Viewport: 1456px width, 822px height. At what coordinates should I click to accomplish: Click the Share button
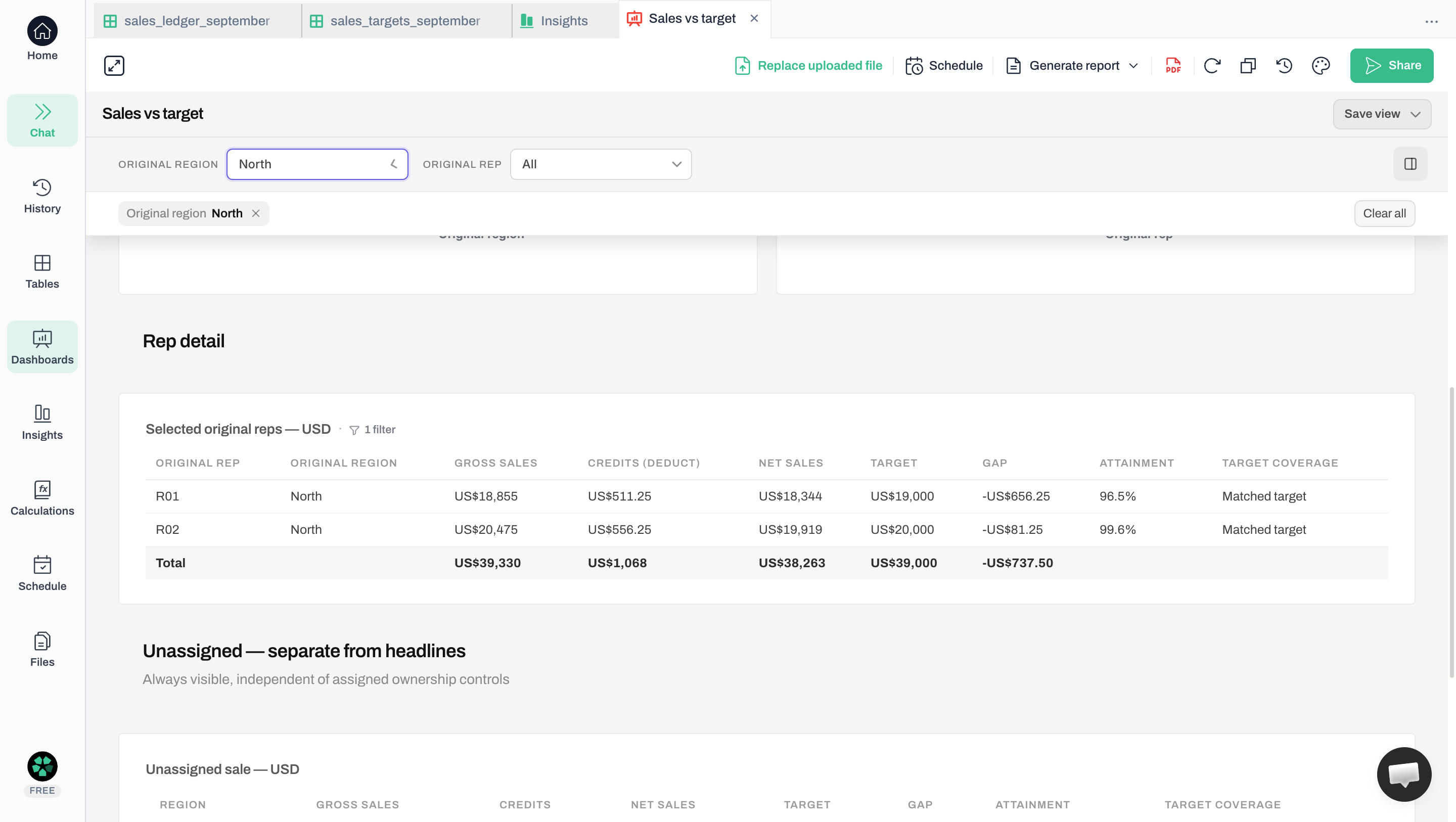click(x=1392, y=66)
